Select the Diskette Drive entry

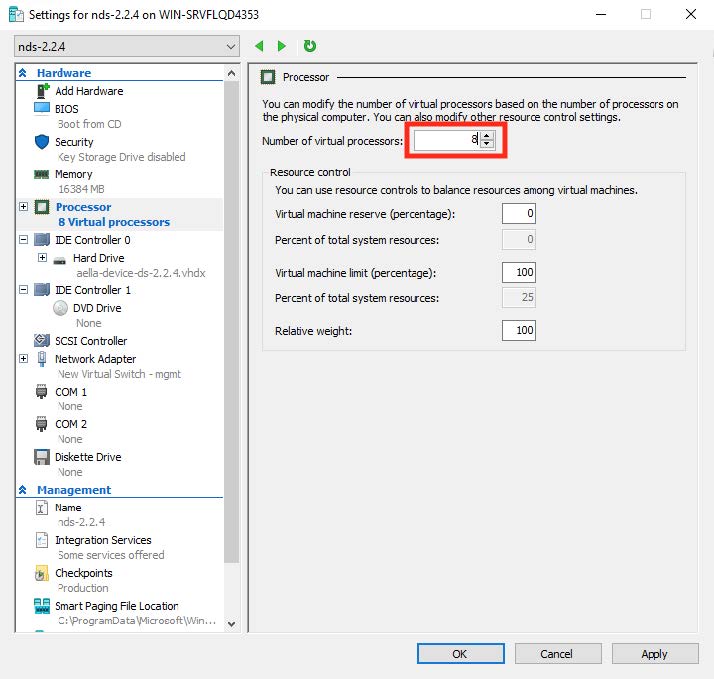(x=87, y=457)
